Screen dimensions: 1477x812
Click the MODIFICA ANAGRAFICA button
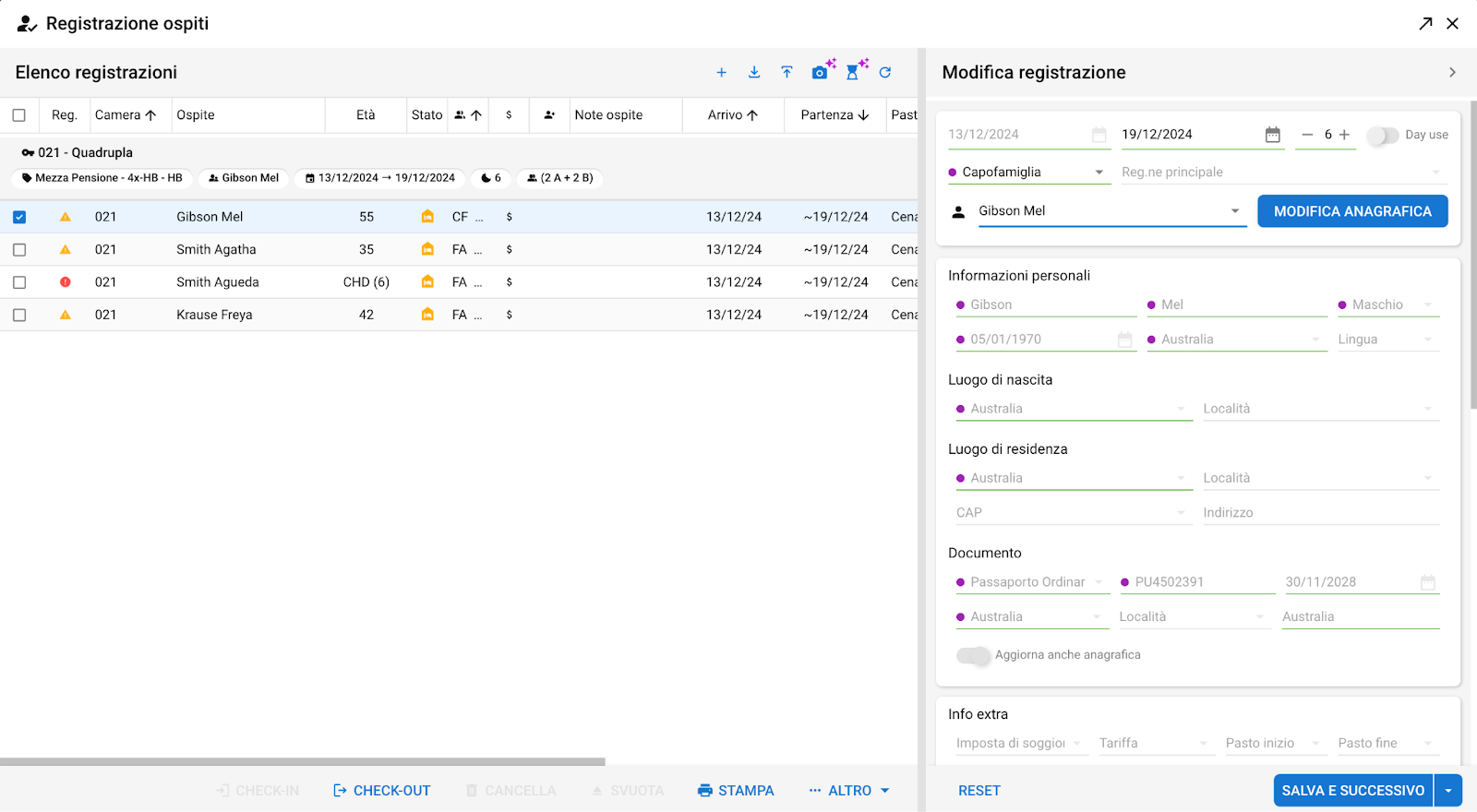click(x=1352, y=211)
